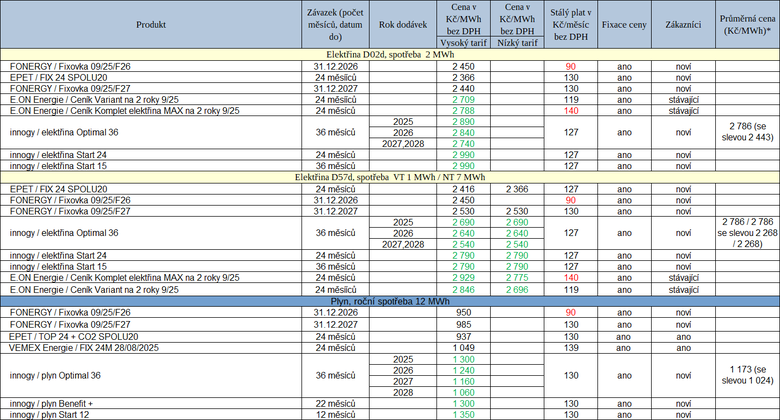780x420 pixels.
Task: Click low tariff value '2 530' in the FONERGY F27 row
Action: [x=517, y=211]
